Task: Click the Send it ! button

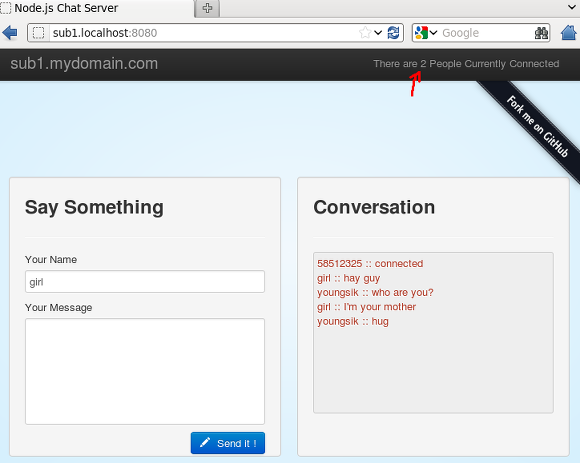Action: click(x=228, y=443)
